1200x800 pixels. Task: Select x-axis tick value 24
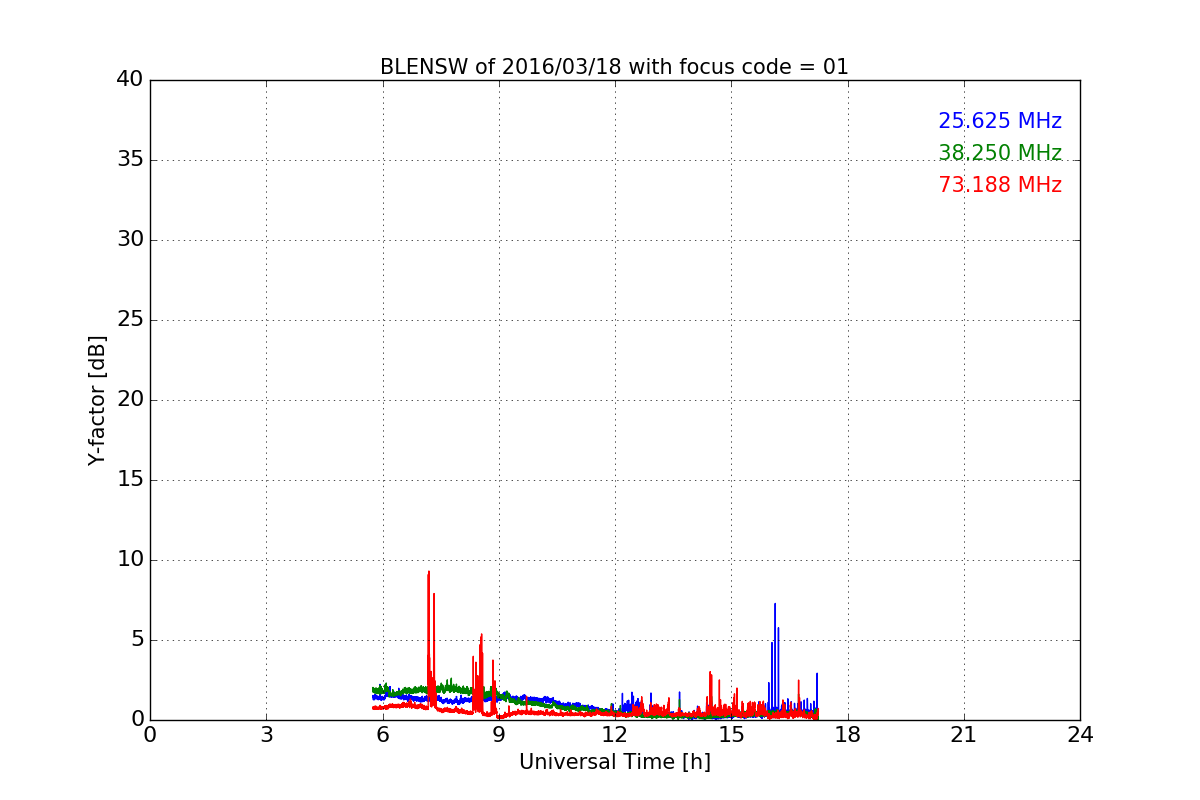(x=1080, y=735)
